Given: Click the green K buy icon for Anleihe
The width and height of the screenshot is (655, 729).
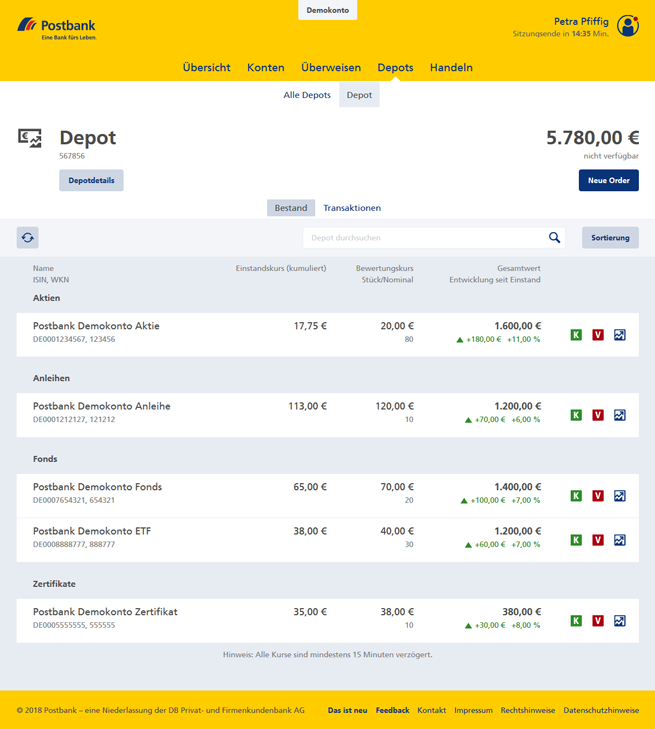Looking at the screenshot, I should [576, 415].
